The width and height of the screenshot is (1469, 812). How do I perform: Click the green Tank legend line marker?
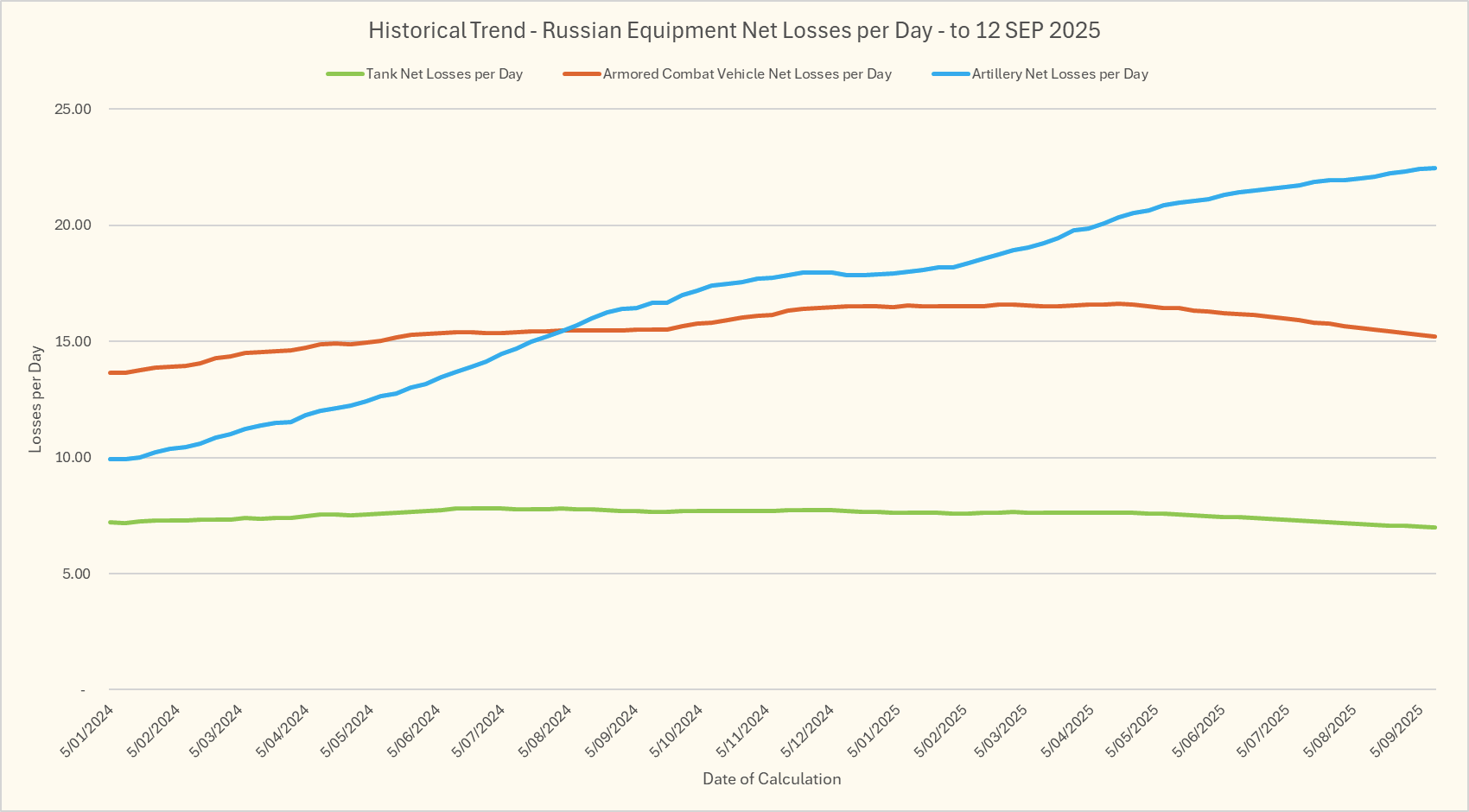coord(345,74)
